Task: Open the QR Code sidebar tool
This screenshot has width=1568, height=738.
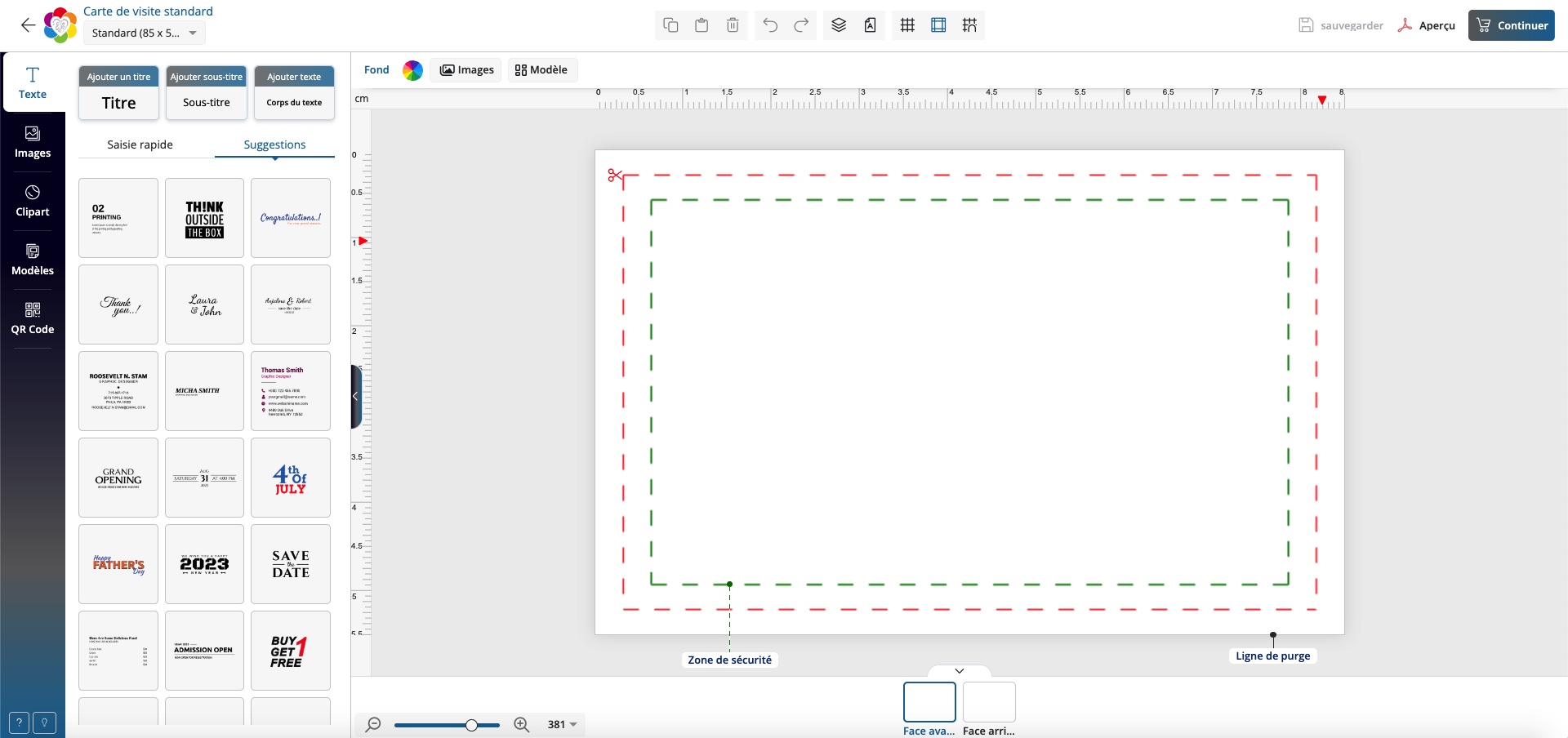Action: 33,318
